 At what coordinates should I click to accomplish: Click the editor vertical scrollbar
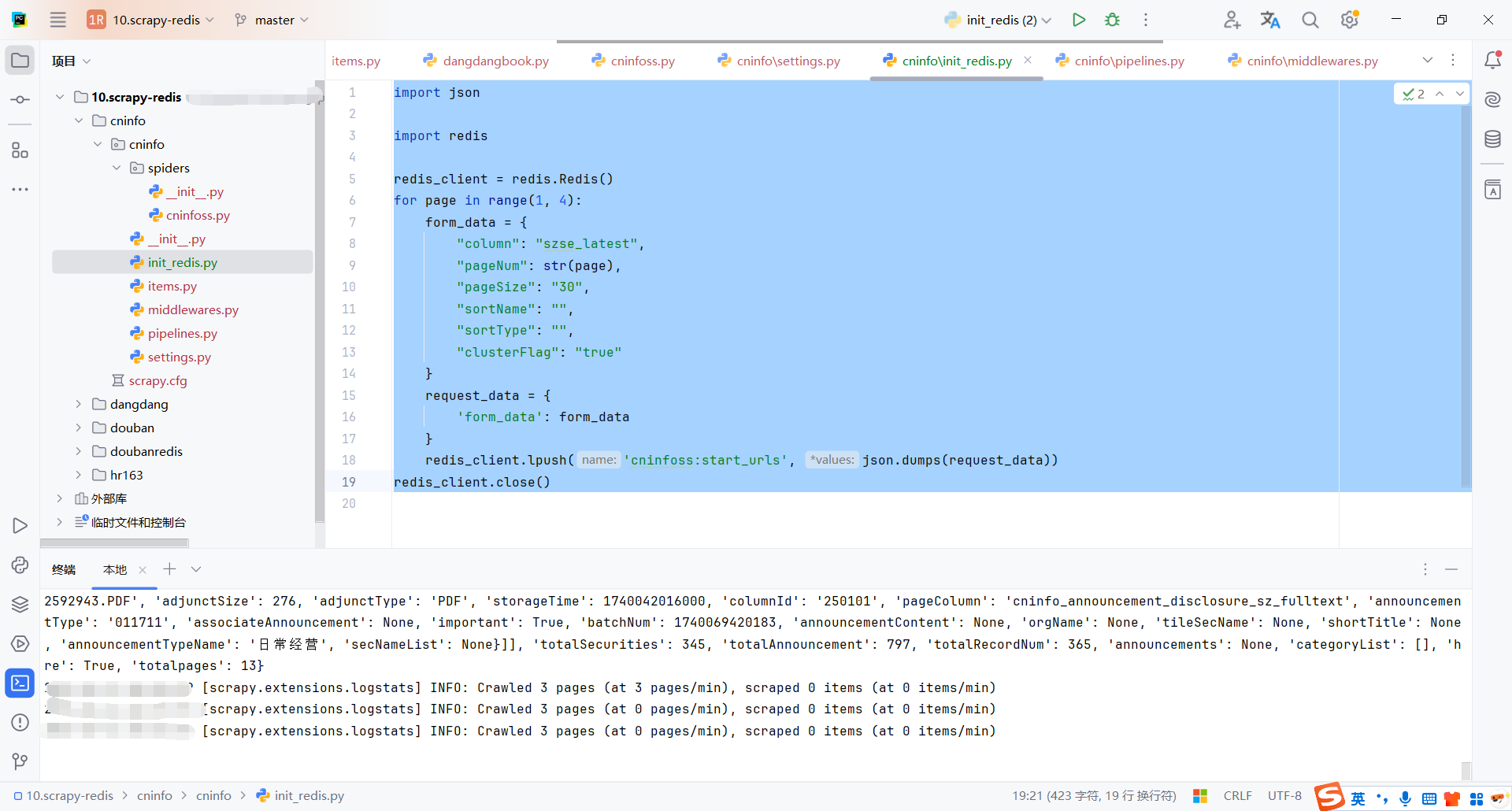point(1466,295)
